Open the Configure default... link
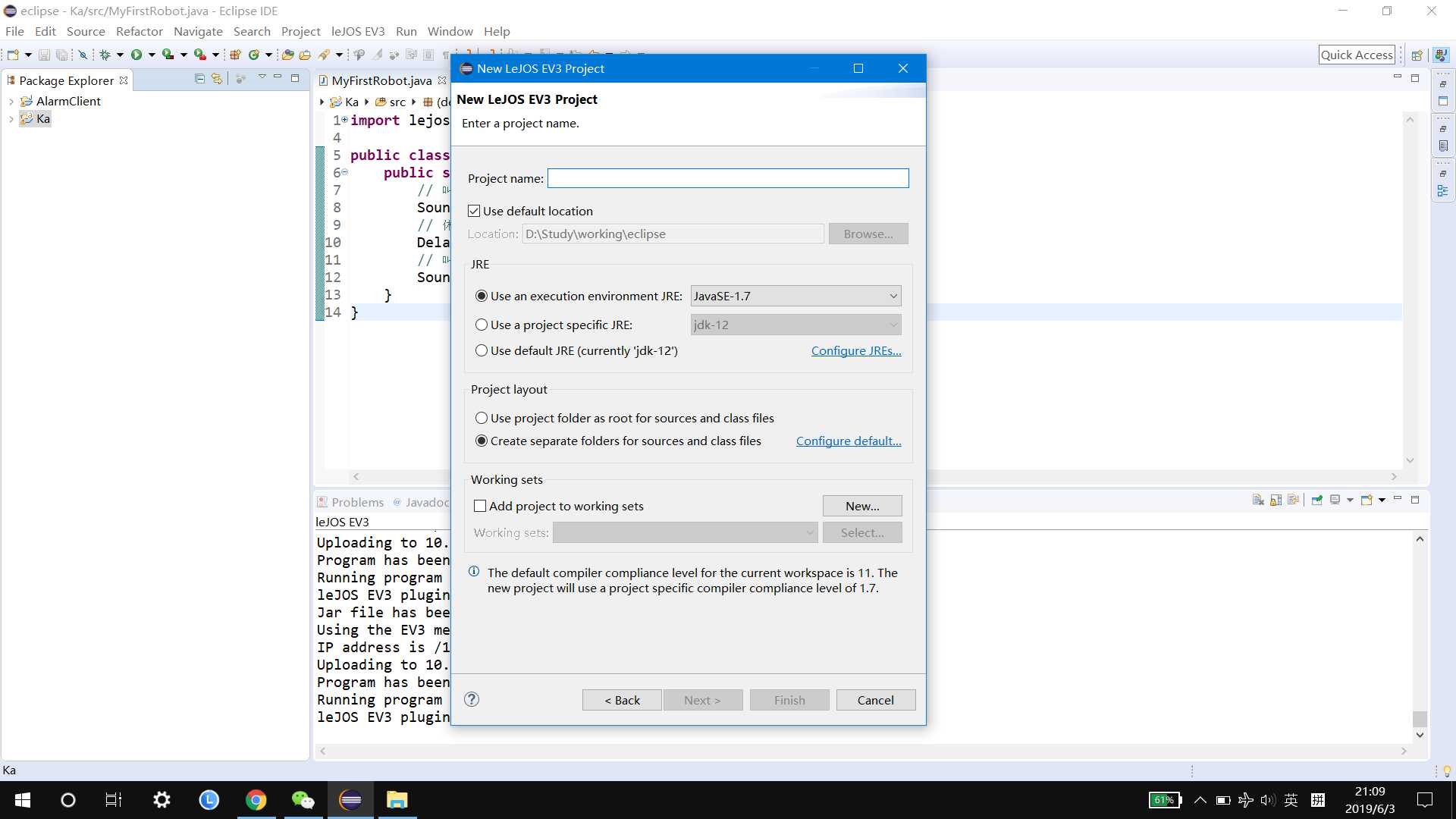 pyautogui.click(x=849, y=441)
